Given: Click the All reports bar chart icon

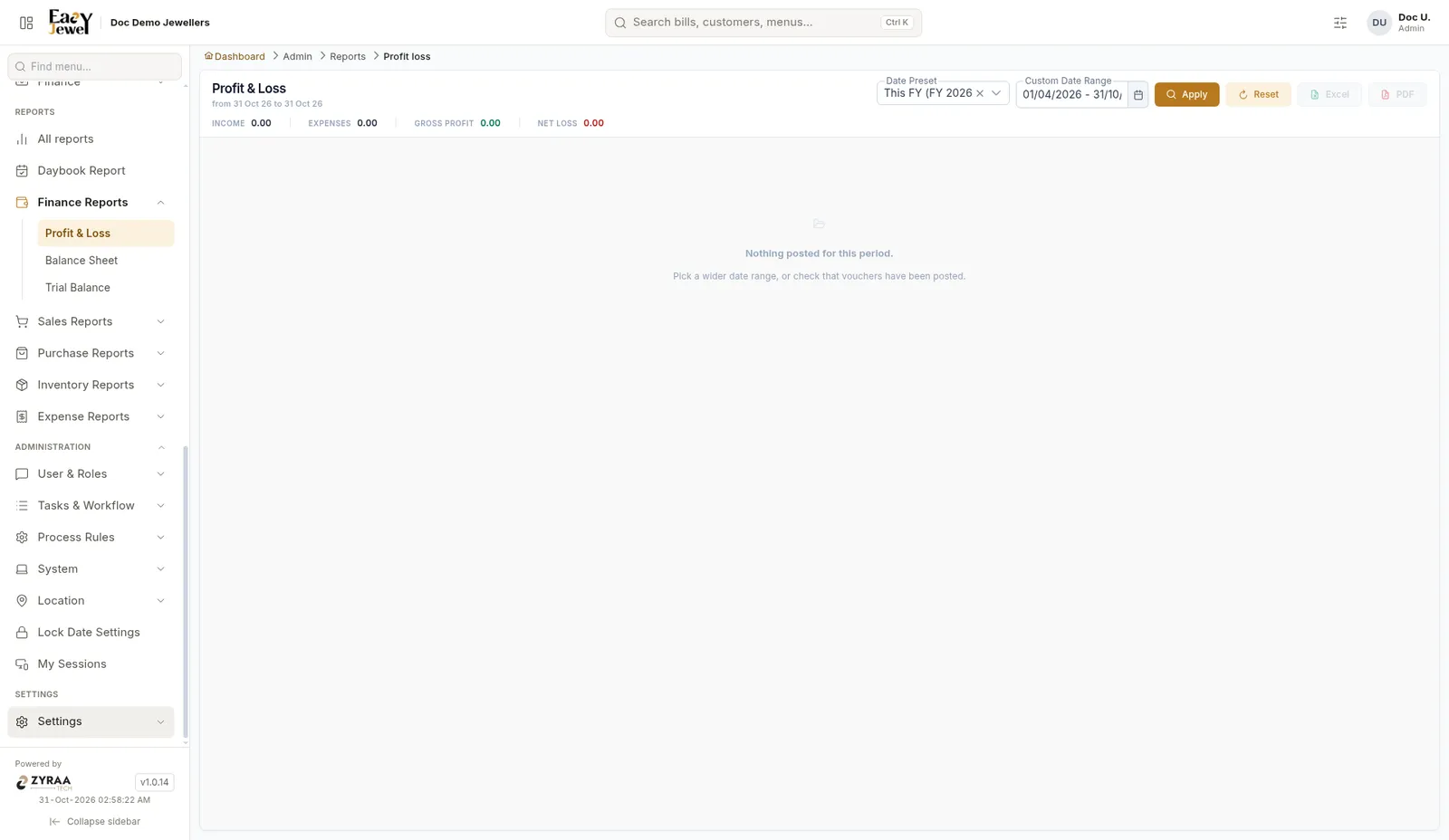Looking at the screenshot, I should pyautogui.click(x=22, y=139).
